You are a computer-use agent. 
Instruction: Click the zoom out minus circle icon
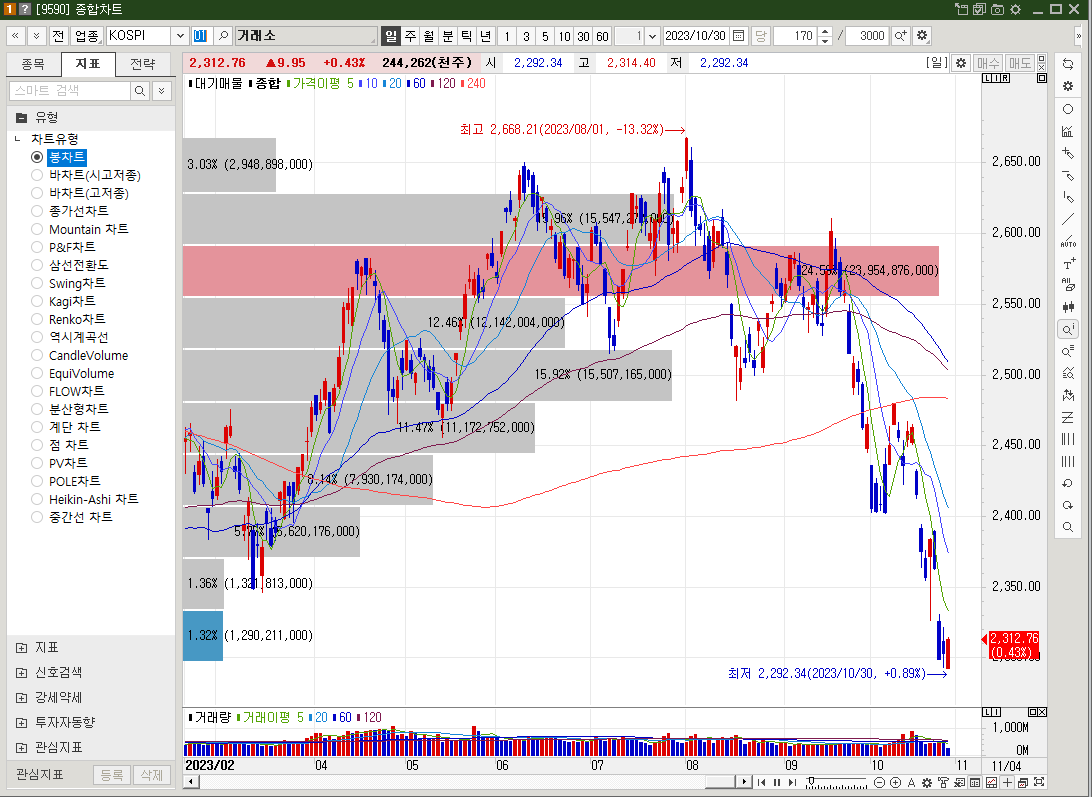pos(880,783)
